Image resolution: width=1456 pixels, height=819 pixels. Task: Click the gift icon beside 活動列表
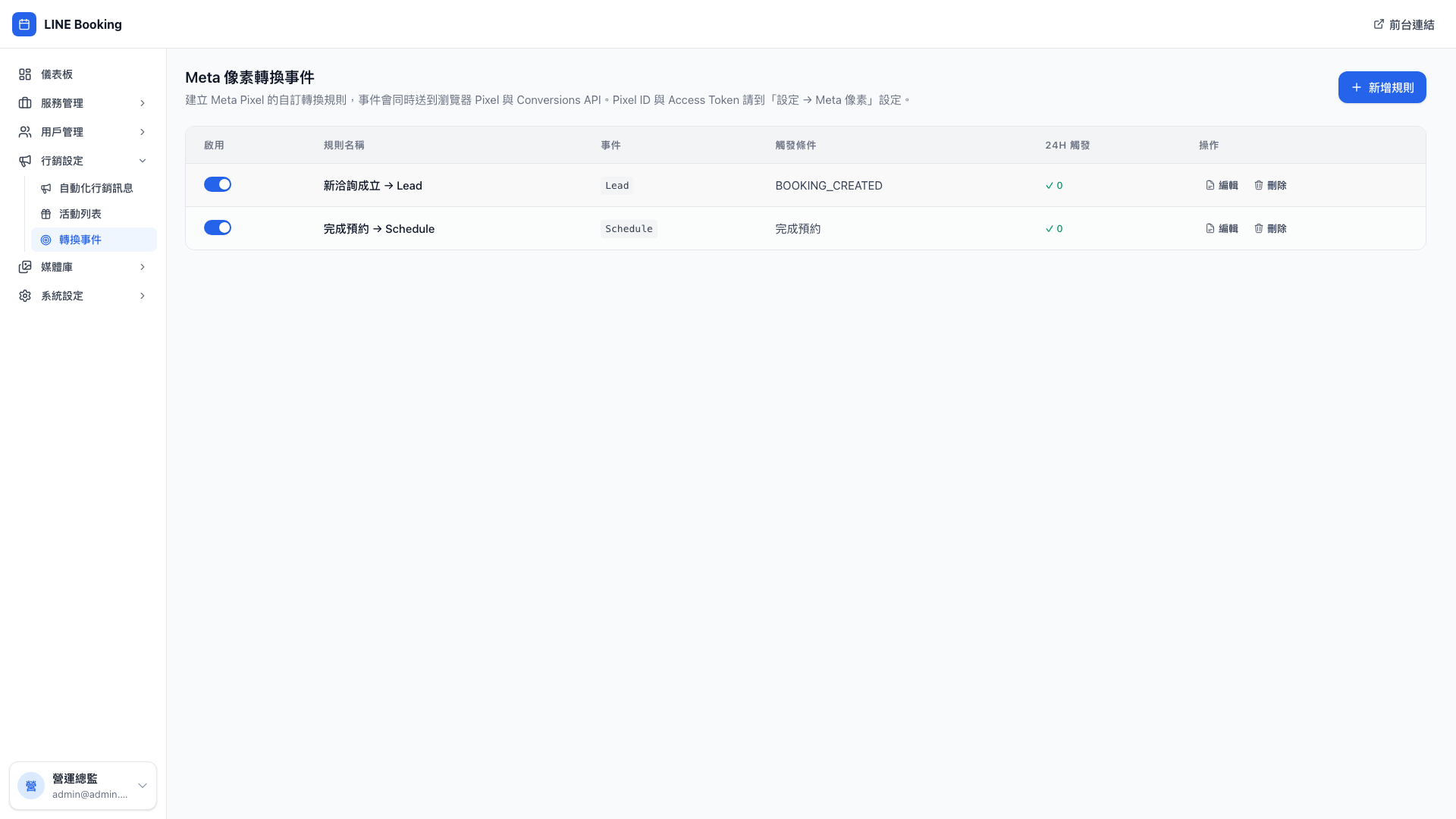tap(46, 214)
